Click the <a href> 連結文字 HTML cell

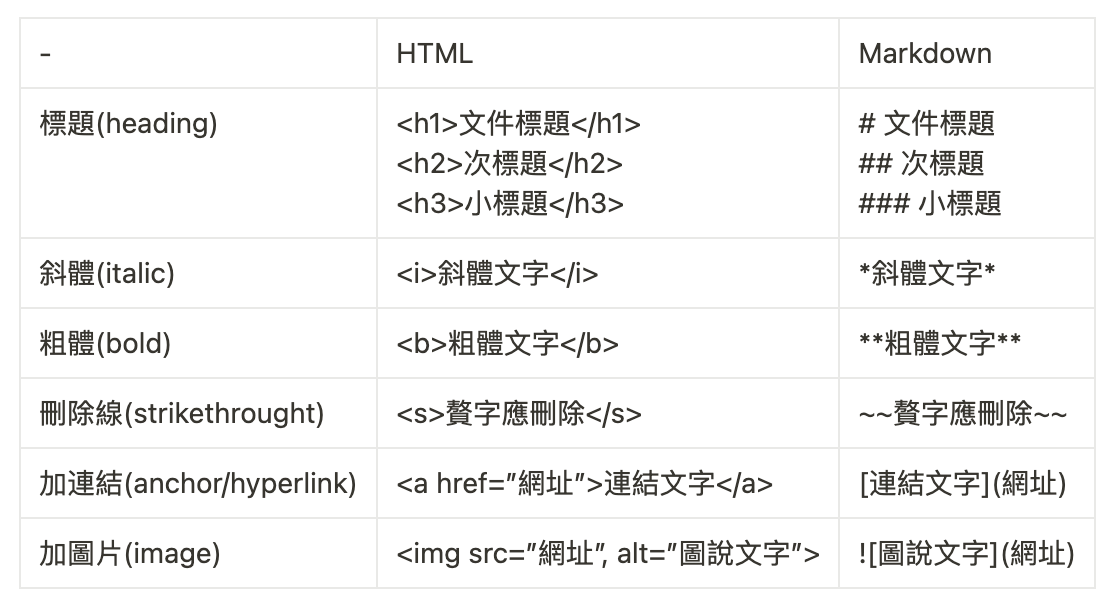coord(584,484)
